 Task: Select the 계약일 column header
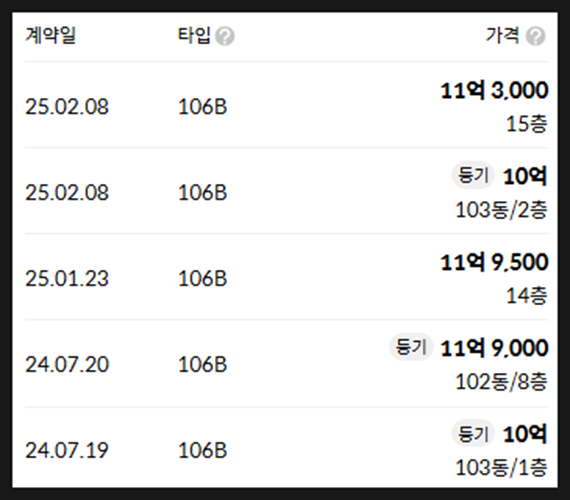pyautogui.click(x=51, y=36)
